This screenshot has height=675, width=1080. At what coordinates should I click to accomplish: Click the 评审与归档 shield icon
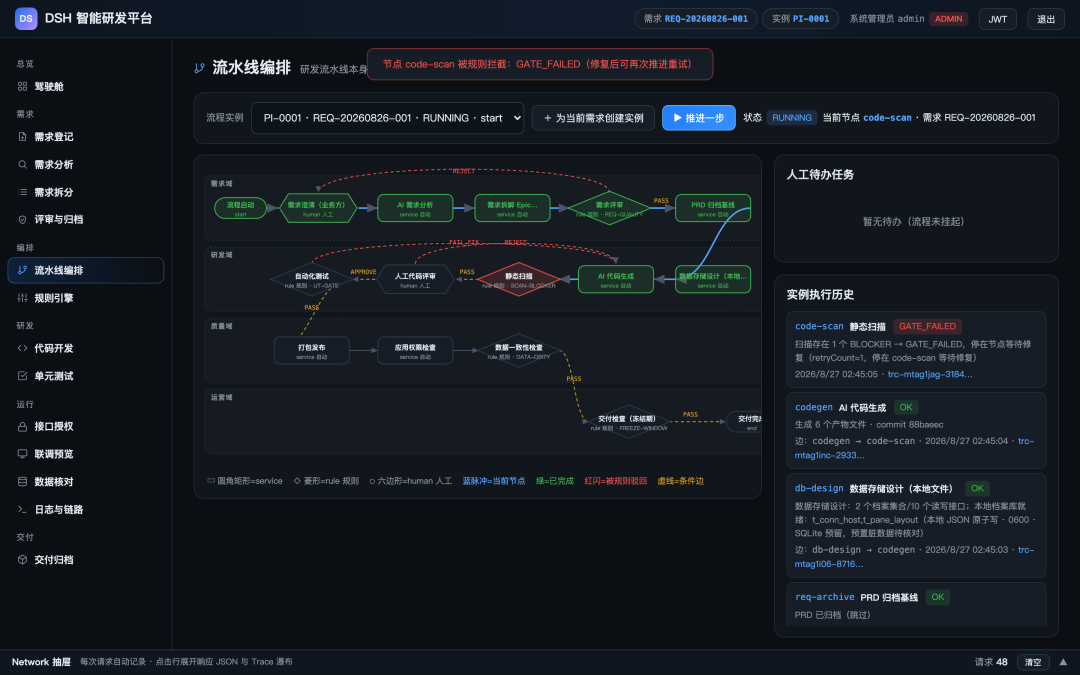[x=23, y=220]
